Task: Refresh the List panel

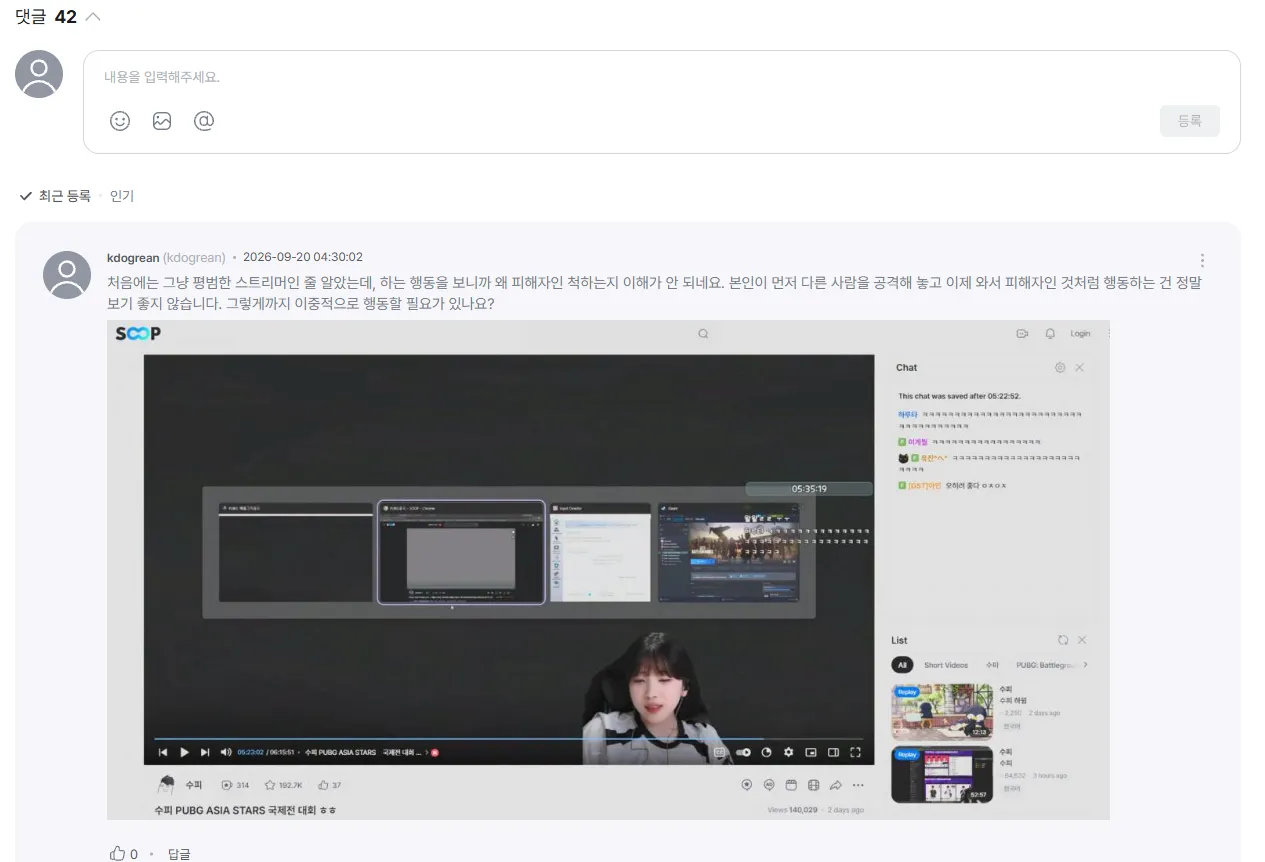Action: [x=1063, y=640]
